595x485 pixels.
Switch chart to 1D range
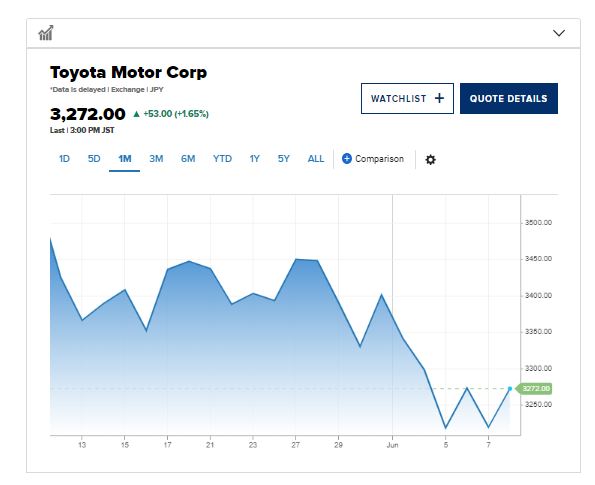point(64,159)
